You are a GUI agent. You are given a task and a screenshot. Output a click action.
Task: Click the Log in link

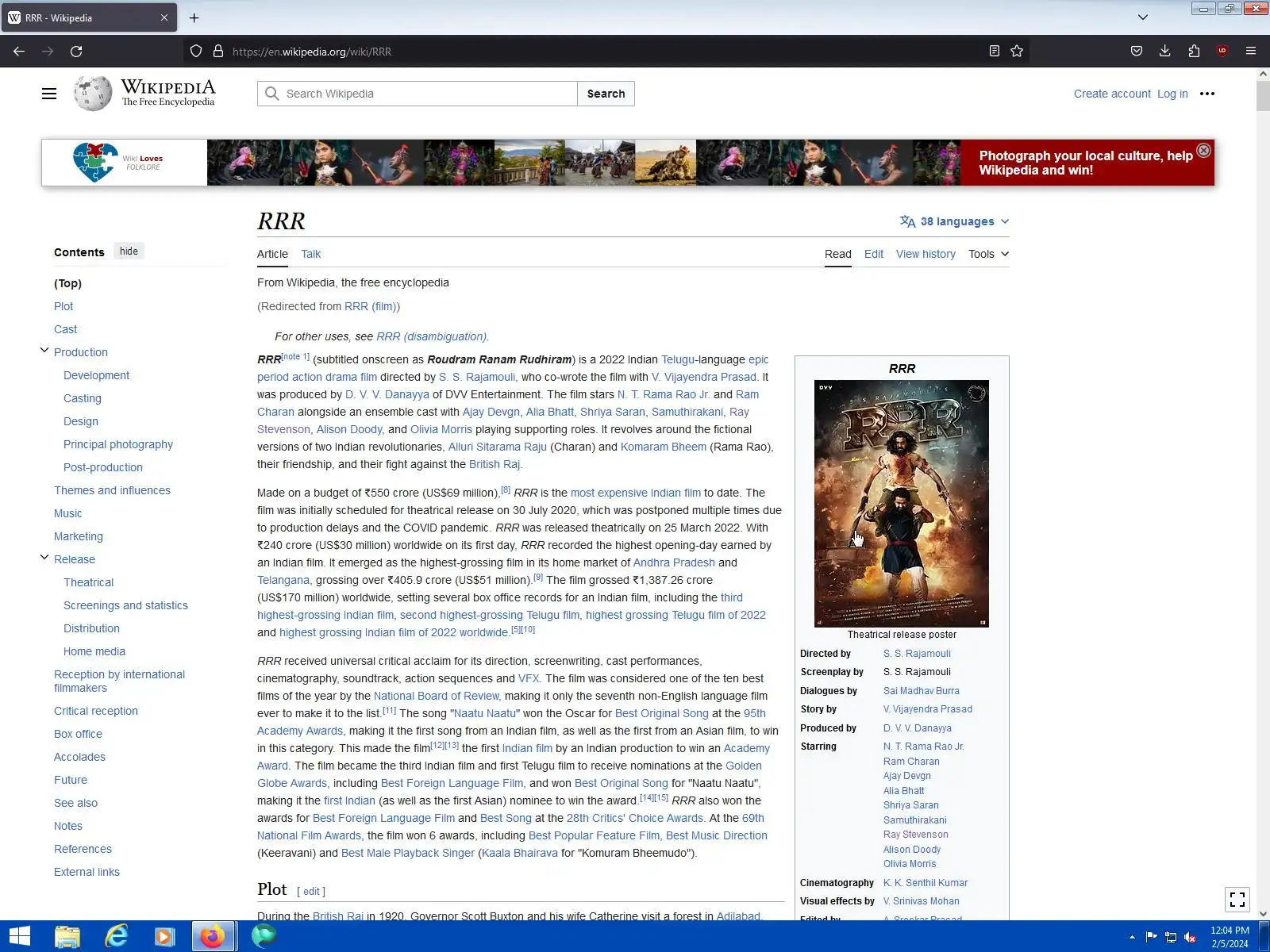1172,94
